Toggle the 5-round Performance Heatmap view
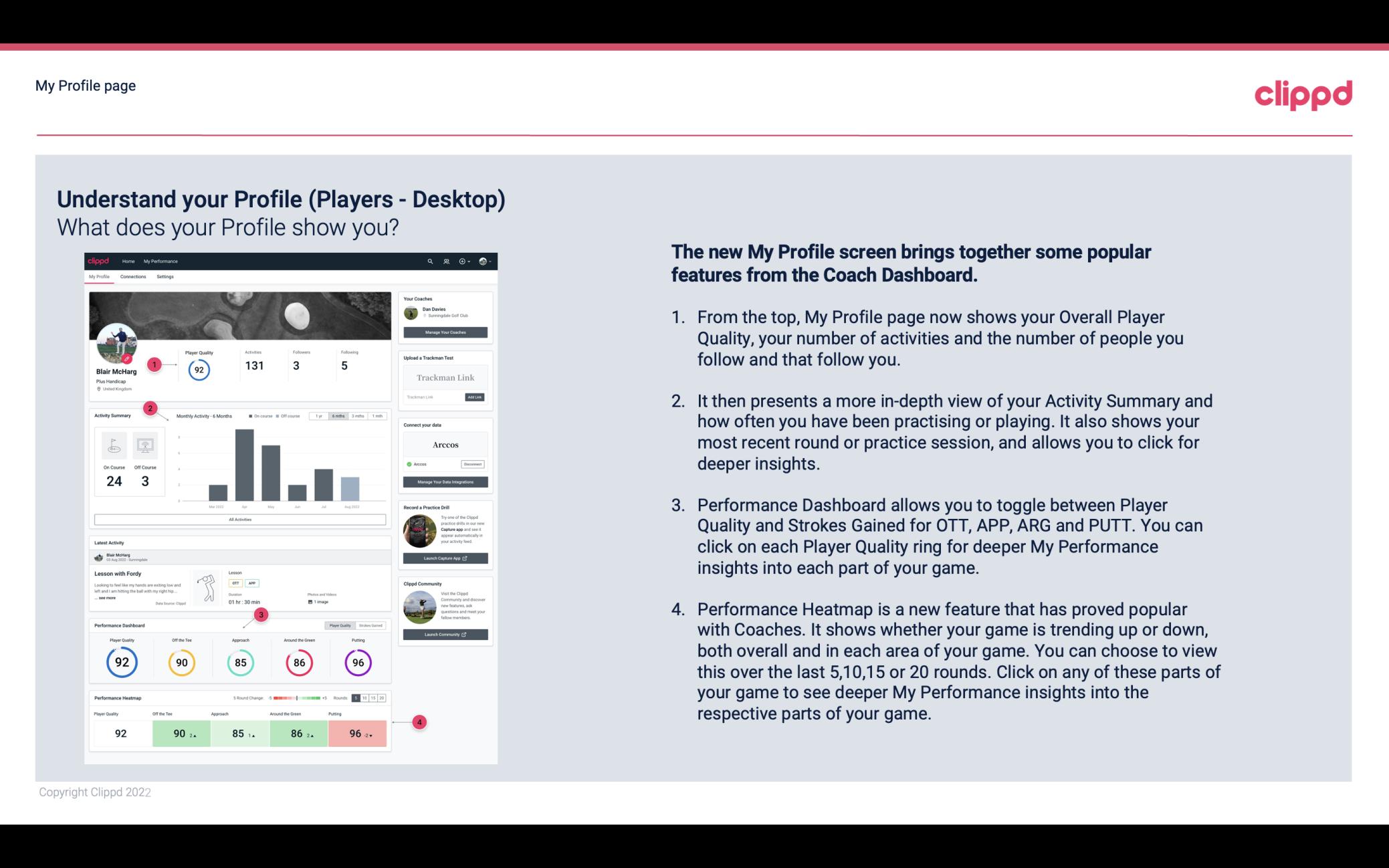1389x868 pixels. click(357, 698)
